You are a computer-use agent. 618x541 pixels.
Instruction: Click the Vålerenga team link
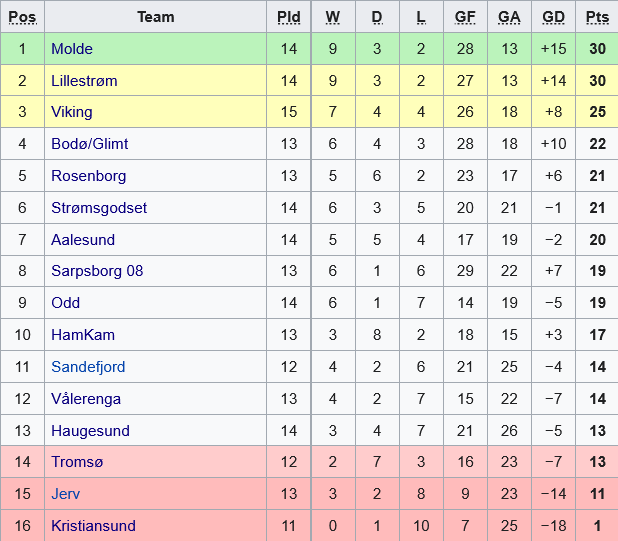coord(86,399)
